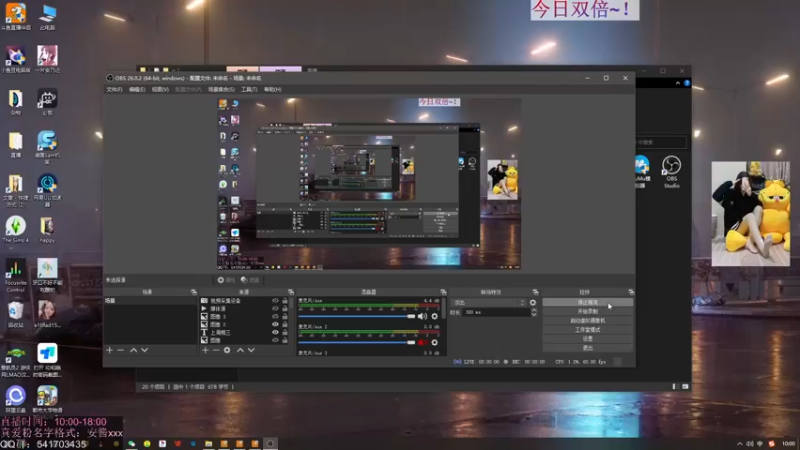Click the Exit button in Controls

[x=588, y=348]
